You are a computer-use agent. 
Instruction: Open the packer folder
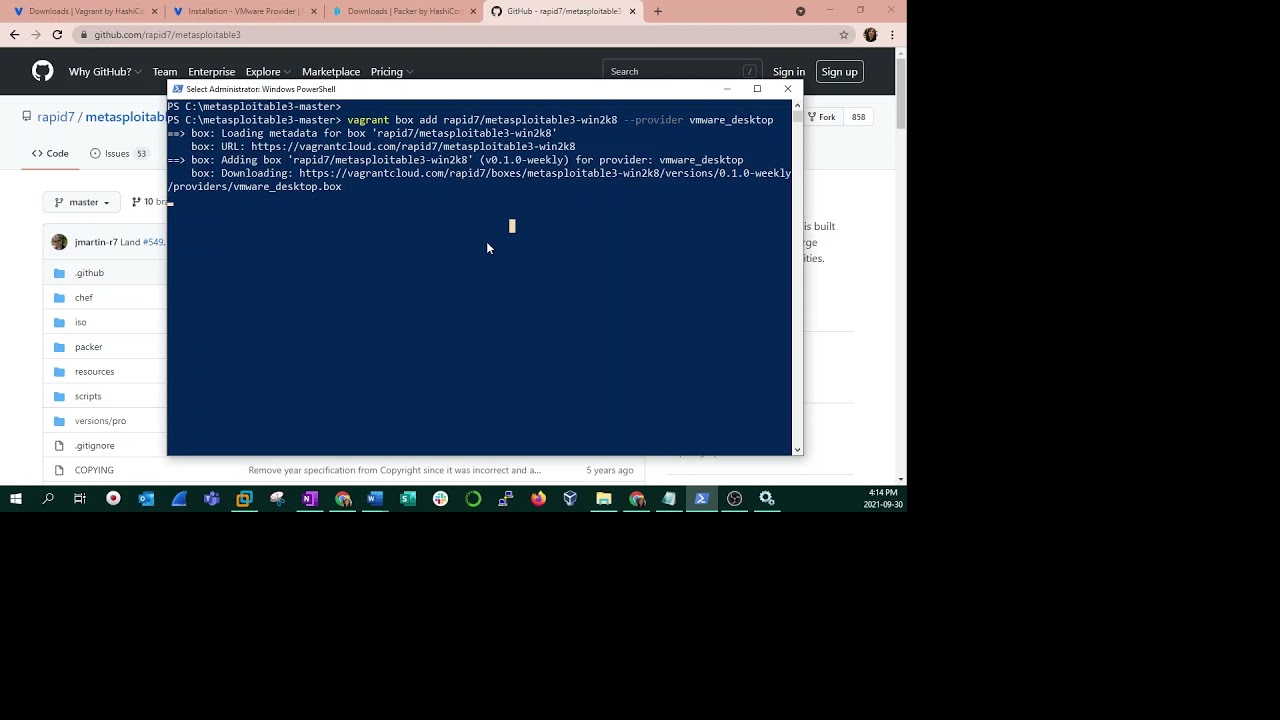(89, 347)
